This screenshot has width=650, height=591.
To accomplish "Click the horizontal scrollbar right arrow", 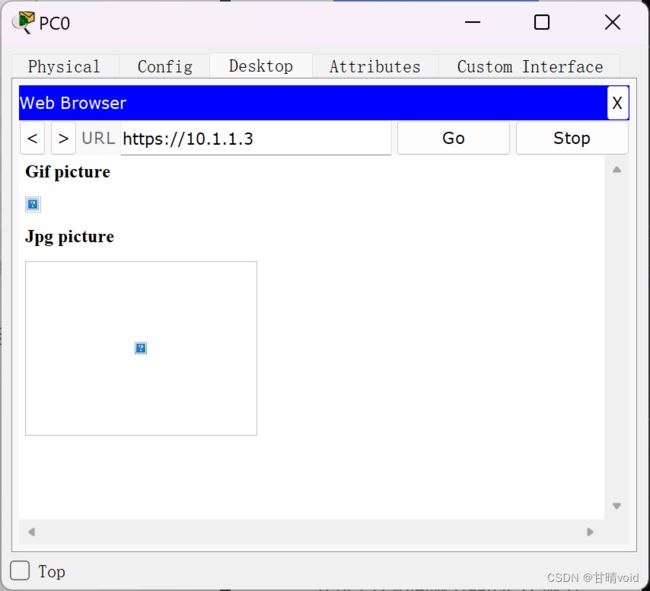I will click(x=590, y=532).
